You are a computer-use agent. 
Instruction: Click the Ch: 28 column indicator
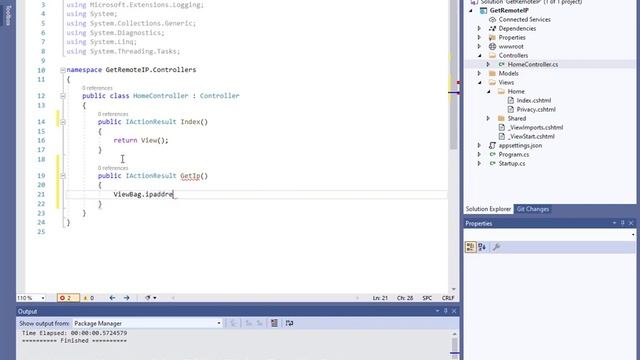(x=405, y=298)
